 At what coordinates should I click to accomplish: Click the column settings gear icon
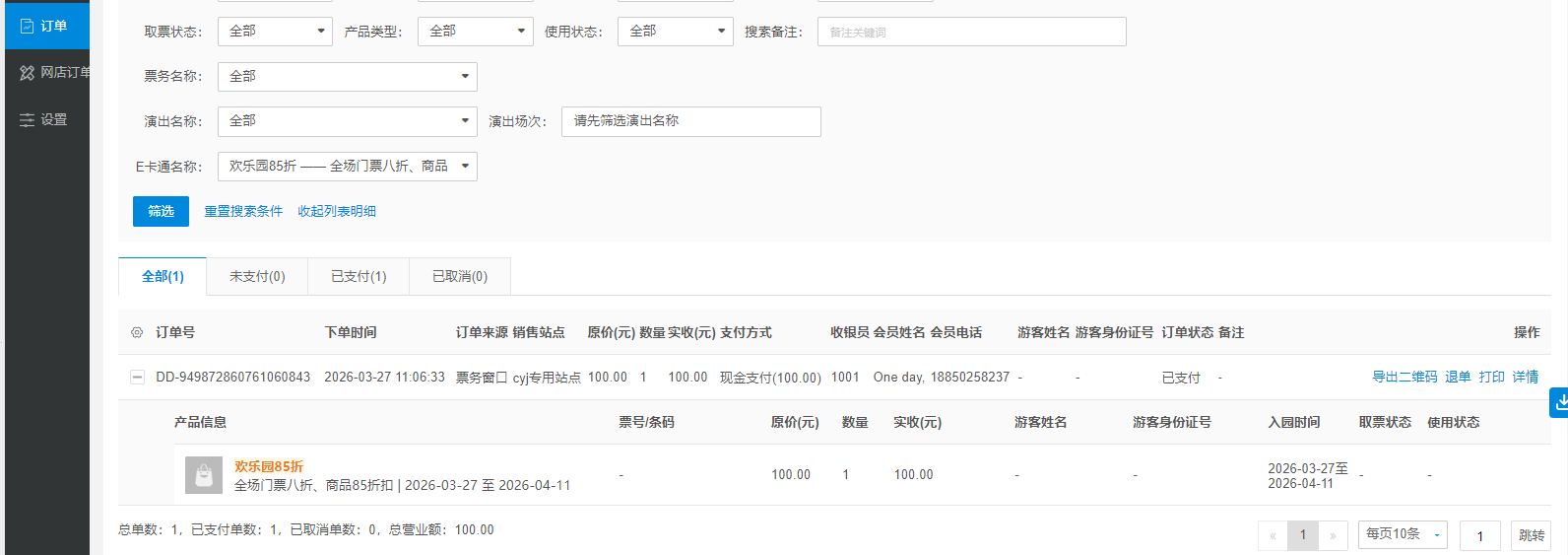point(137,333)
